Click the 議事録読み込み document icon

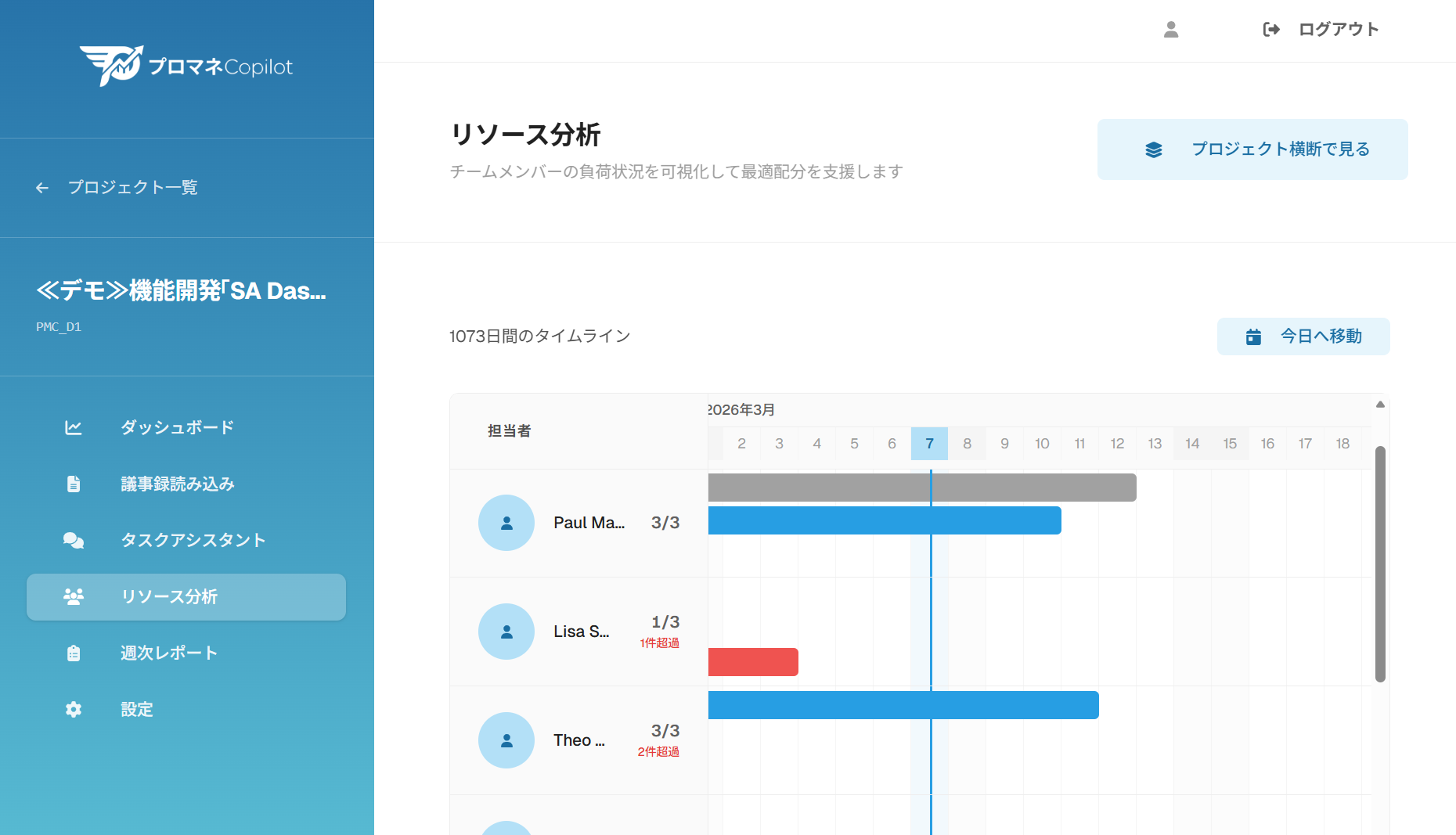coord(74,484)
